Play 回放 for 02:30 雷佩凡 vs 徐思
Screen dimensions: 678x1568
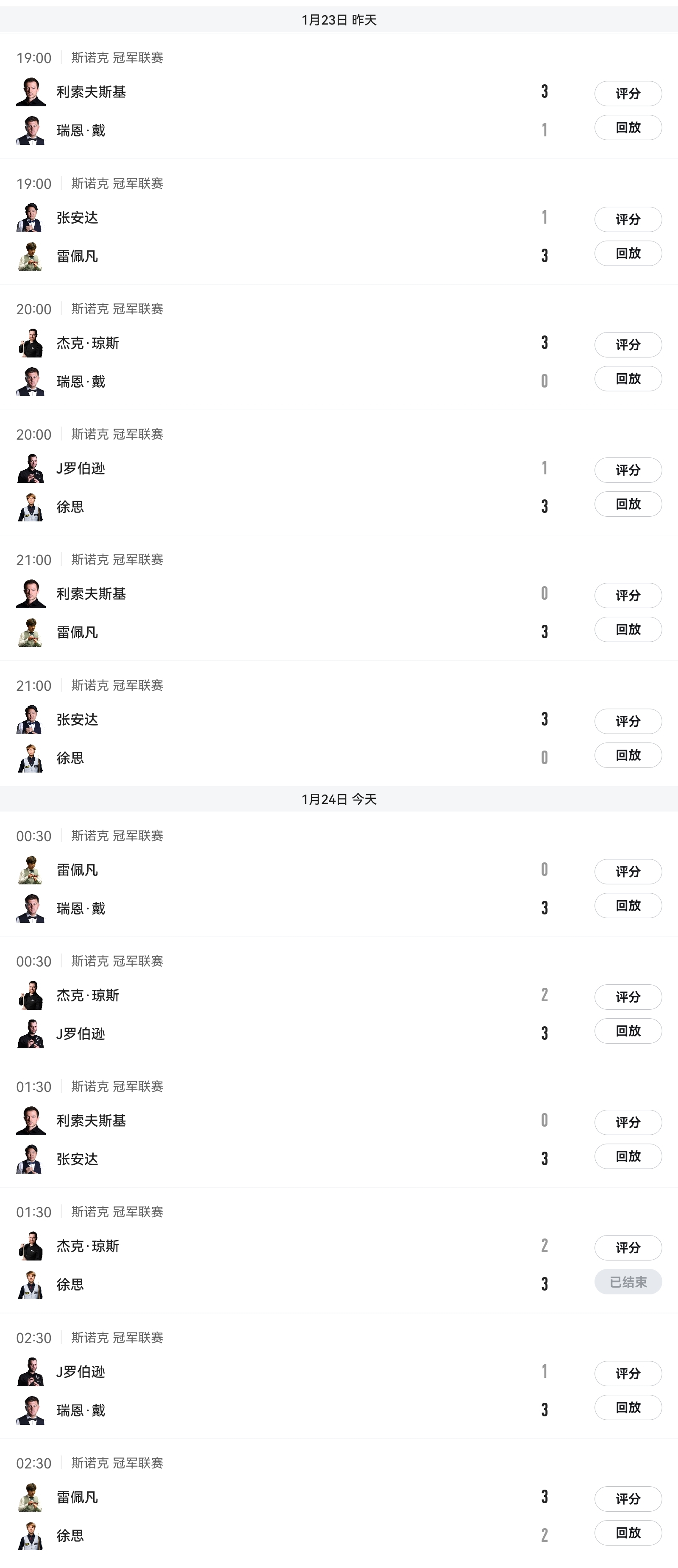(x=628, y=1533)
